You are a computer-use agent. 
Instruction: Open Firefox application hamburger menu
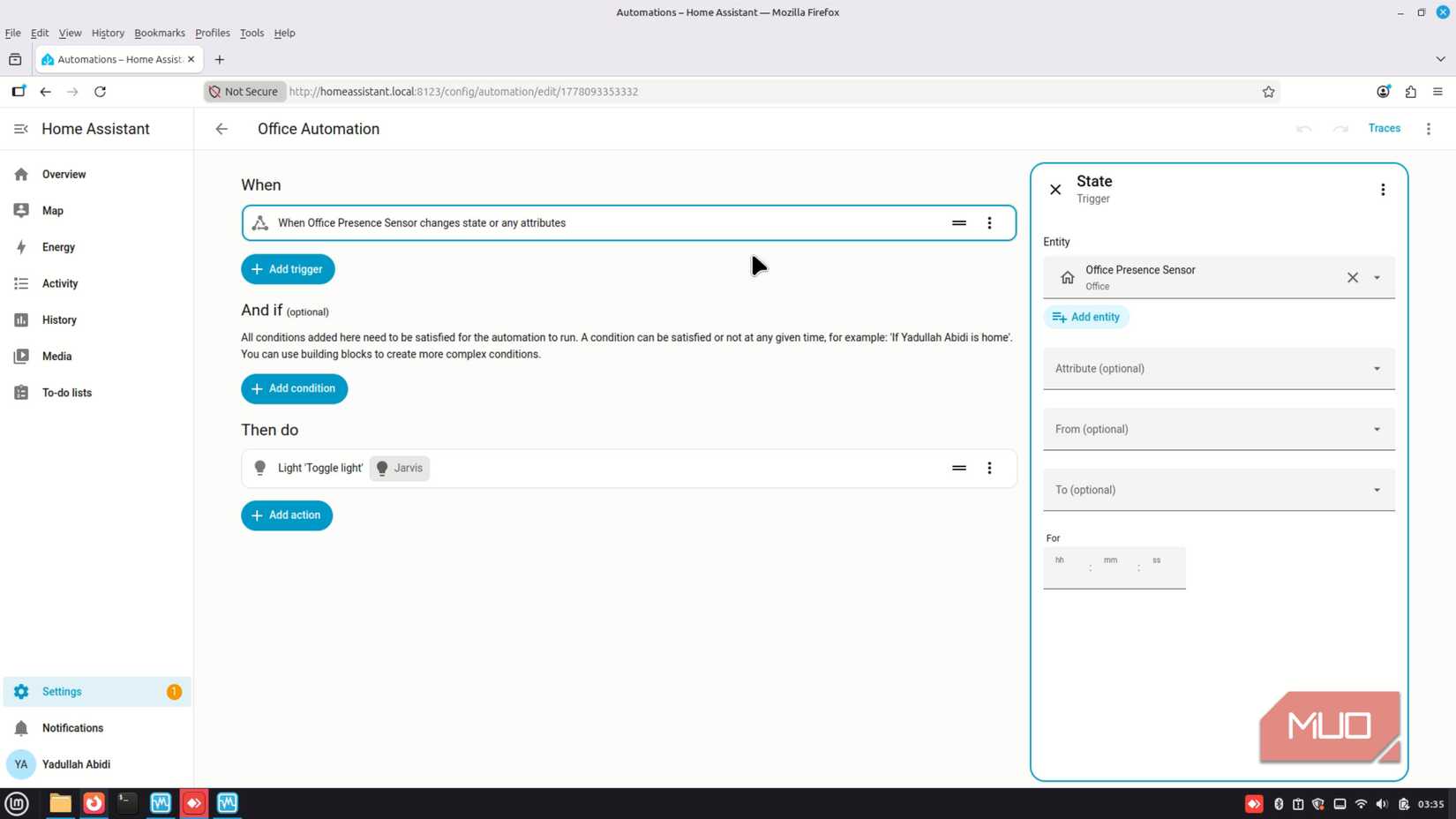tap(1437, 92)
